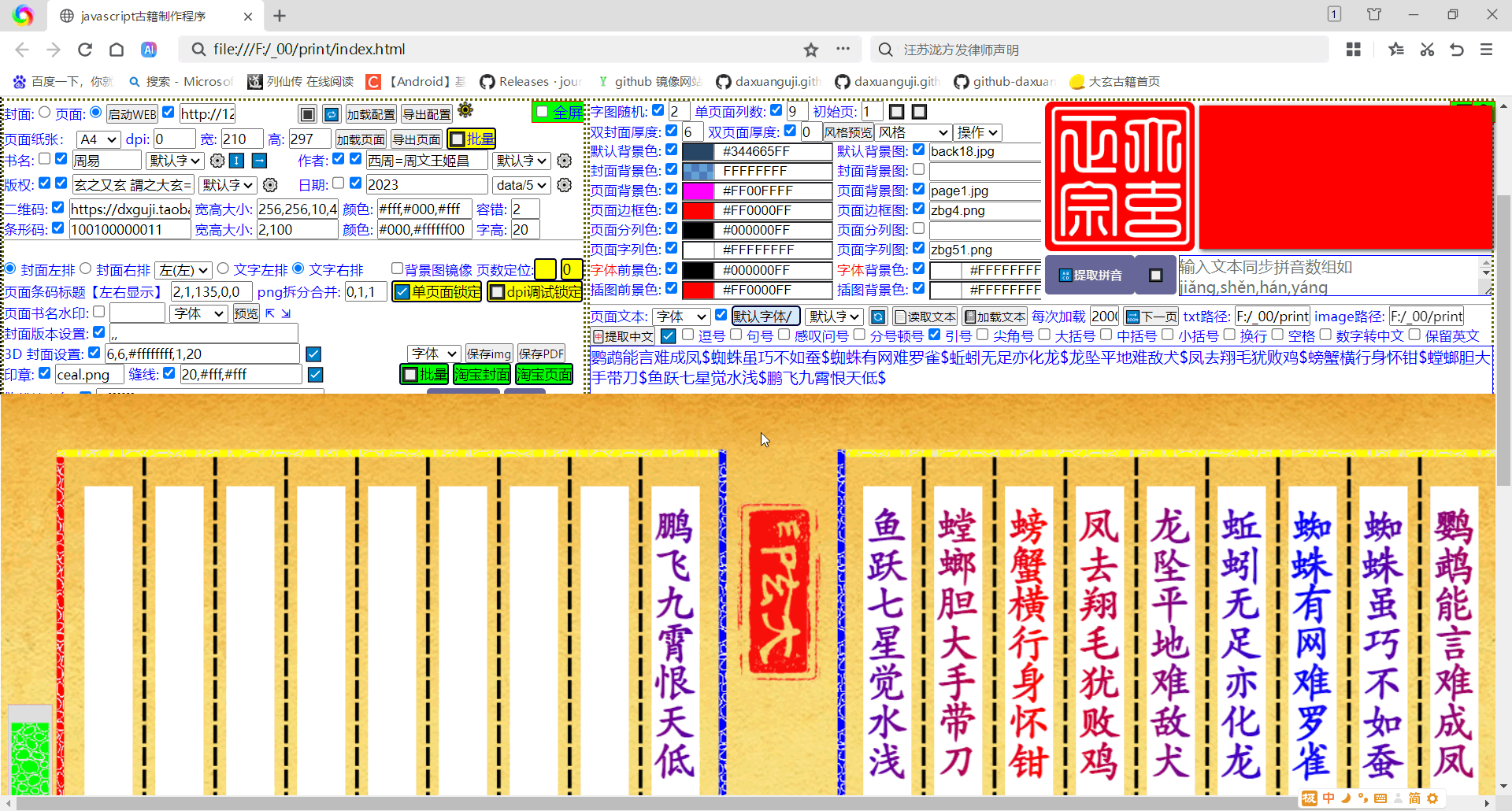1512x811 pixels.
Task: Enable the 逗号 comma checkbox
Action: pyautogui.click(x=687, y=335)
